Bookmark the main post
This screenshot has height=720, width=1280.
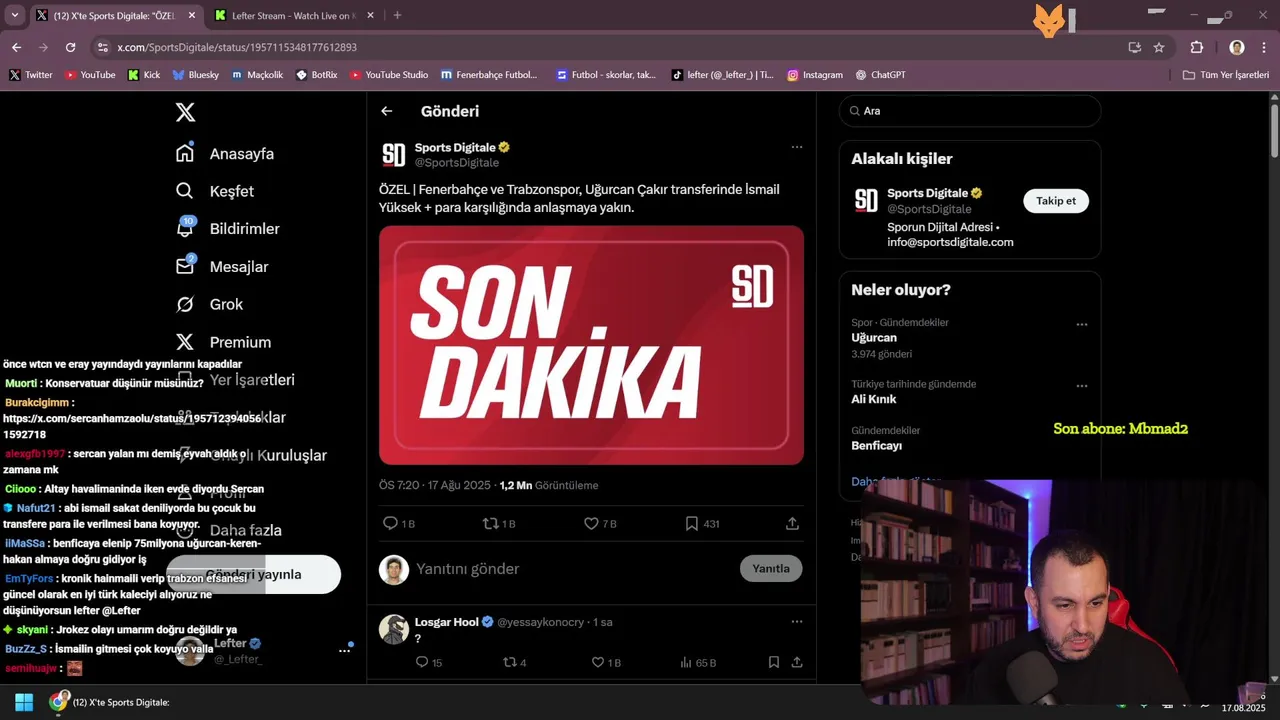(x=691, y=523)
